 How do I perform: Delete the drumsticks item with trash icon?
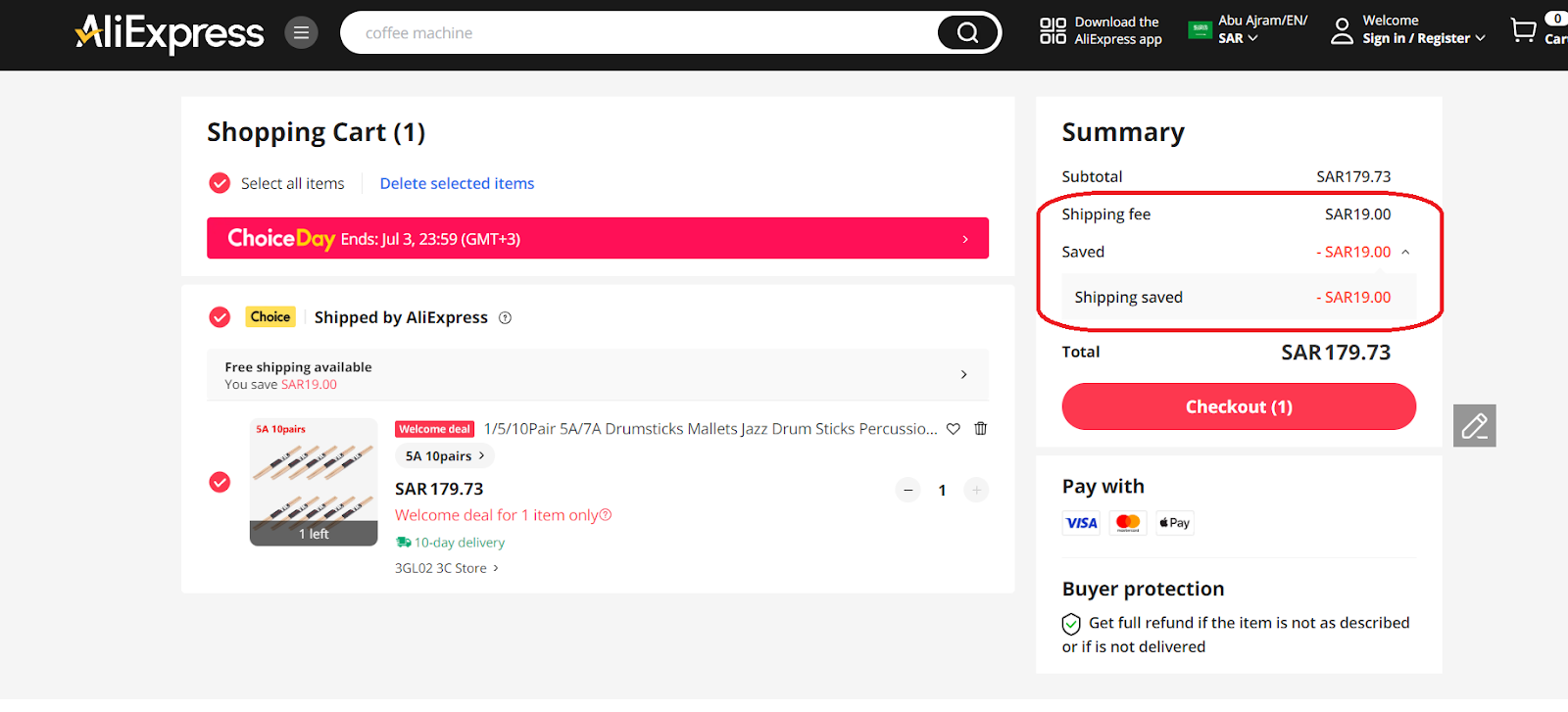(x=981, y=429)
